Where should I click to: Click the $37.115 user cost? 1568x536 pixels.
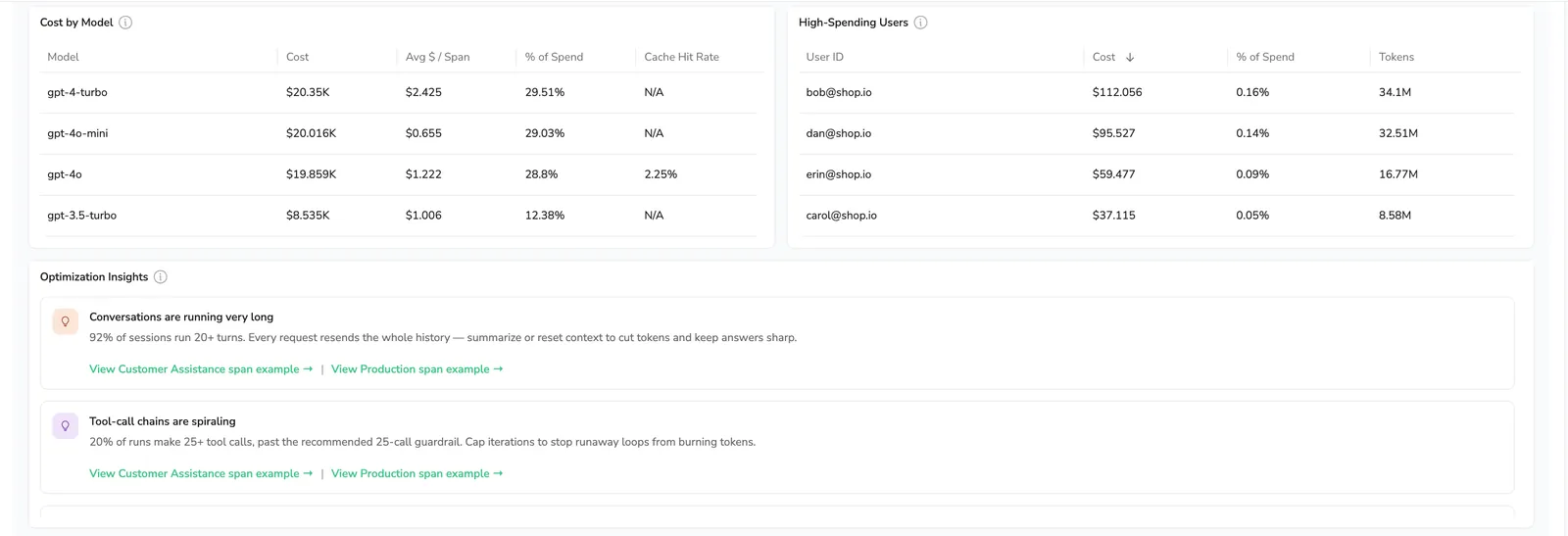click(1114, 216)
